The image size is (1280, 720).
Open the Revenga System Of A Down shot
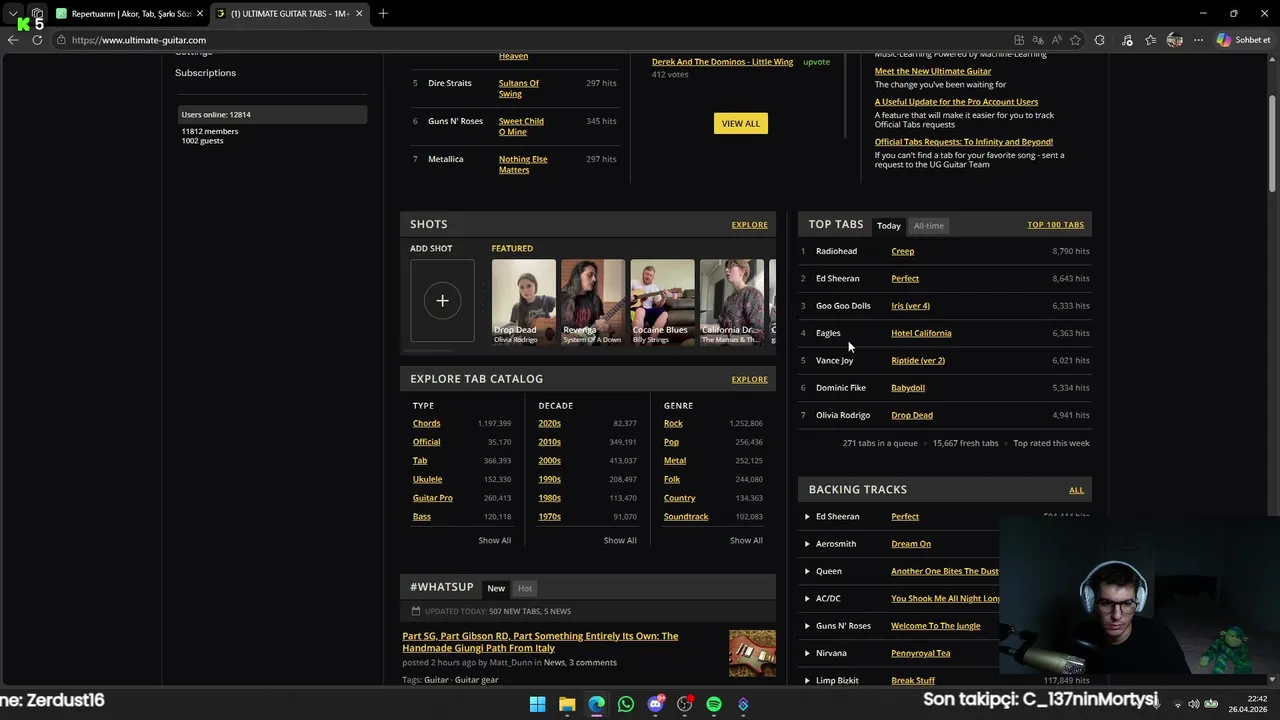point(593,303)
